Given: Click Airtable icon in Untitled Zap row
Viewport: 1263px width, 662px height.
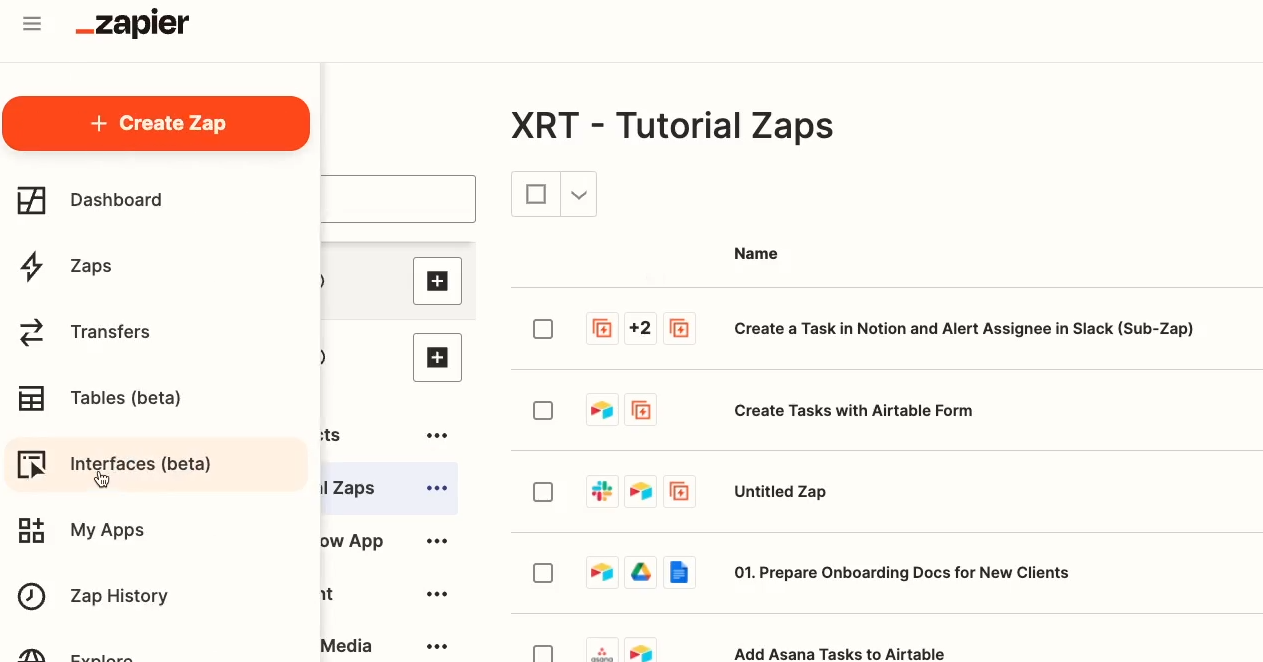Looking at the screenshot, I should [x=640, y=492].
